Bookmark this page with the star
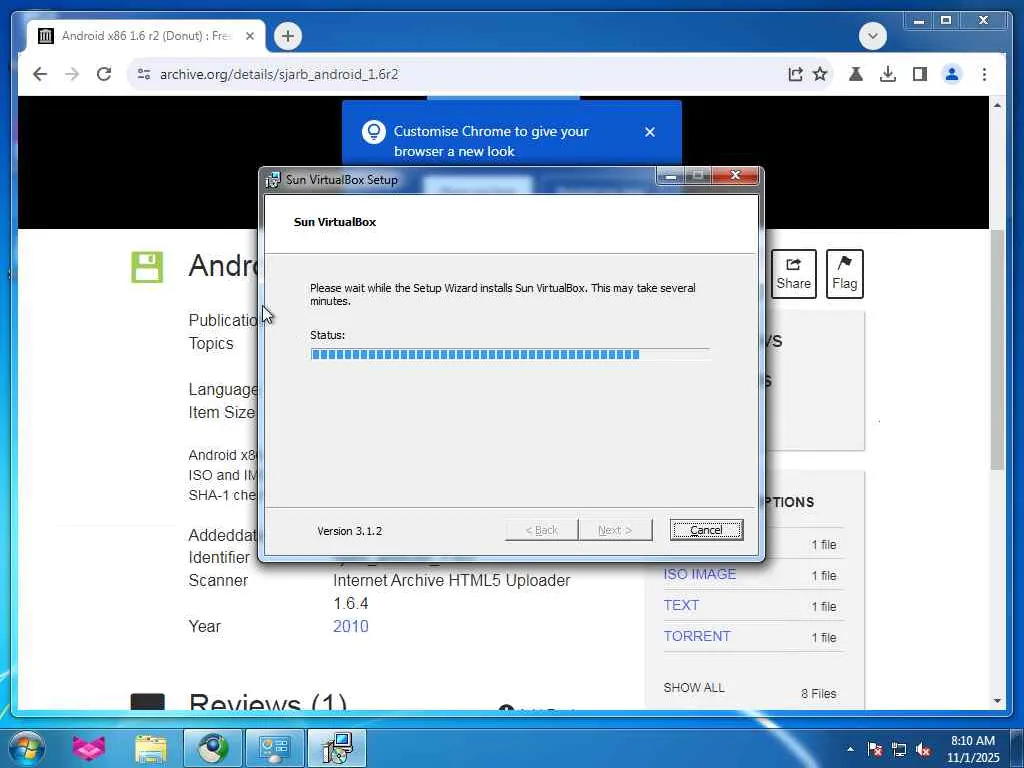Viewport: 1024px width, 768px height. (x=820, y=74)
